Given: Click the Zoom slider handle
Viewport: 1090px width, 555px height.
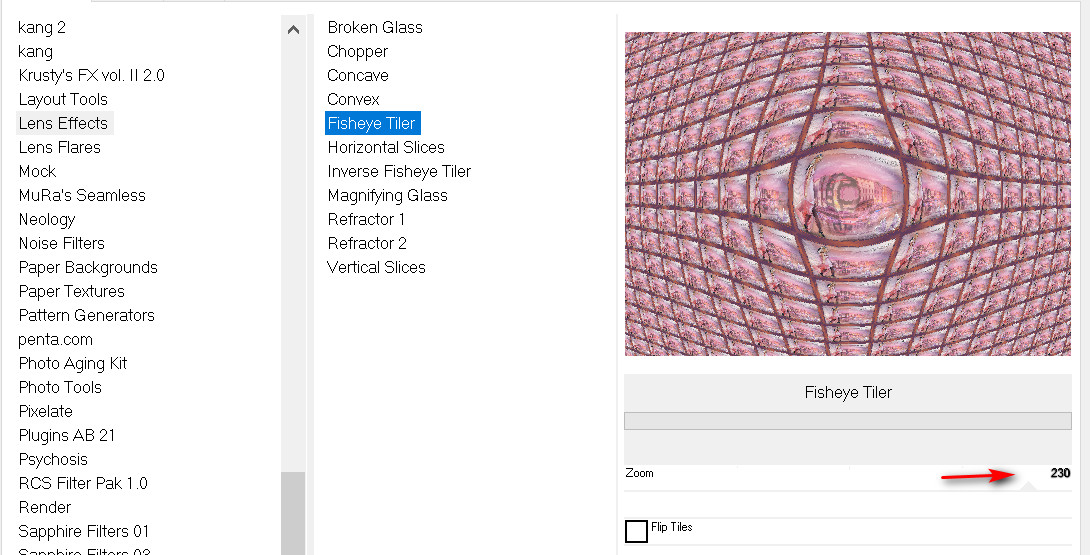Looking at the screenshot, I should pyautogui.click(x=1028, y=485).
